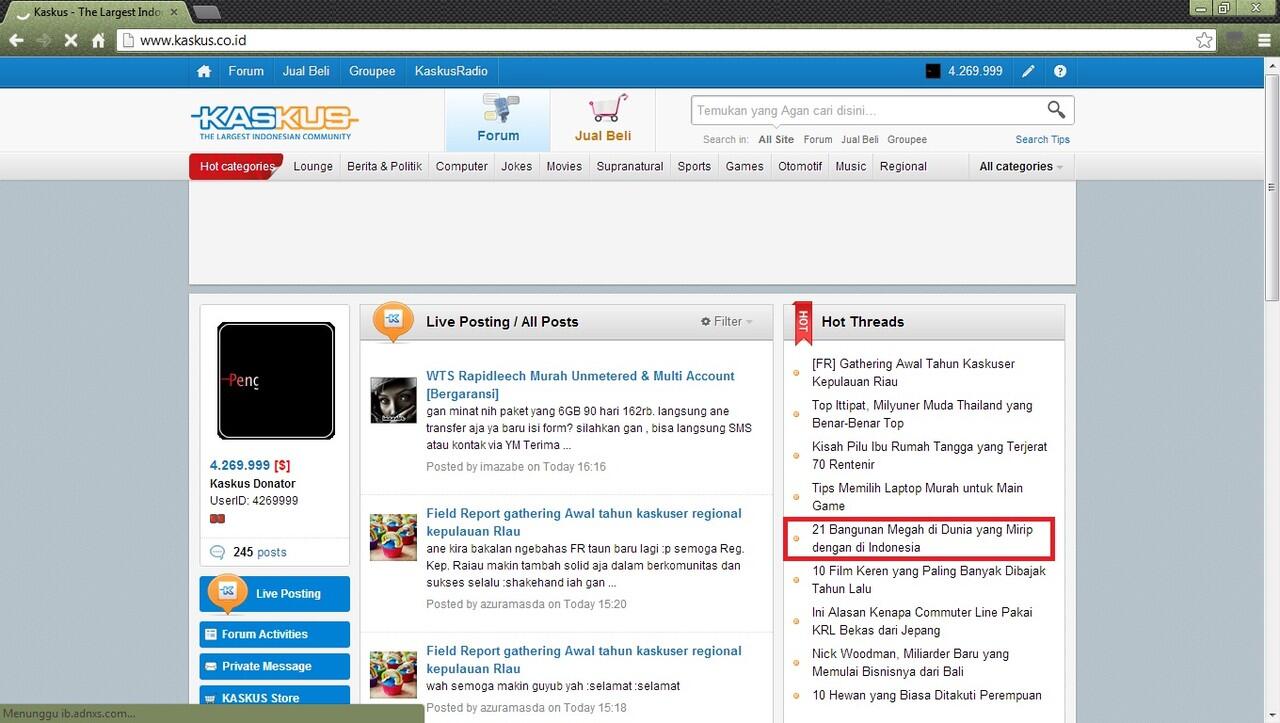The width and height of the screenshot is (1280, 723).
Task: Select the Hot categories tab
Action: 236,166
